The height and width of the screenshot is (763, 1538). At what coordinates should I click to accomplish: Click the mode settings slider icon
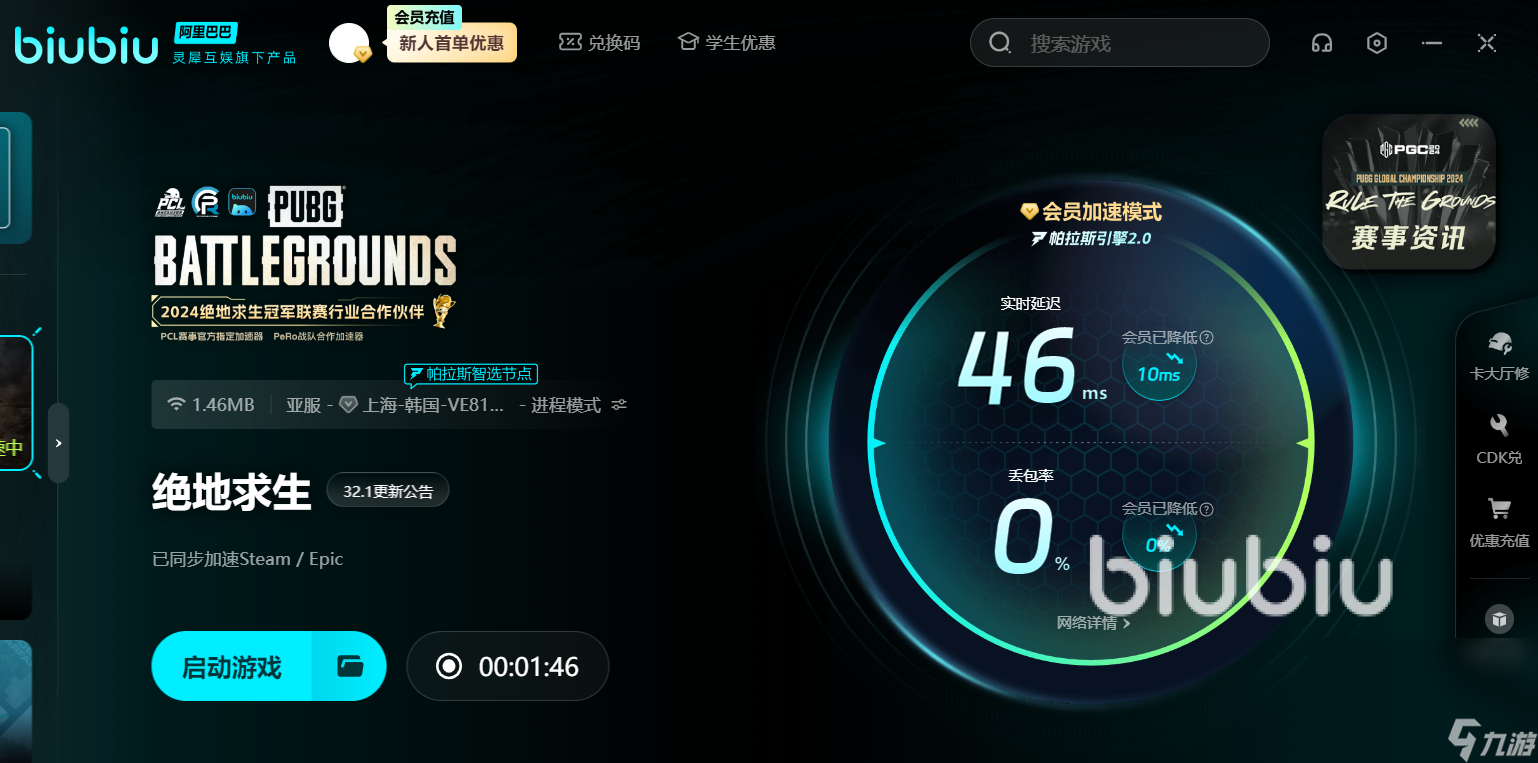tap(619, 405)
